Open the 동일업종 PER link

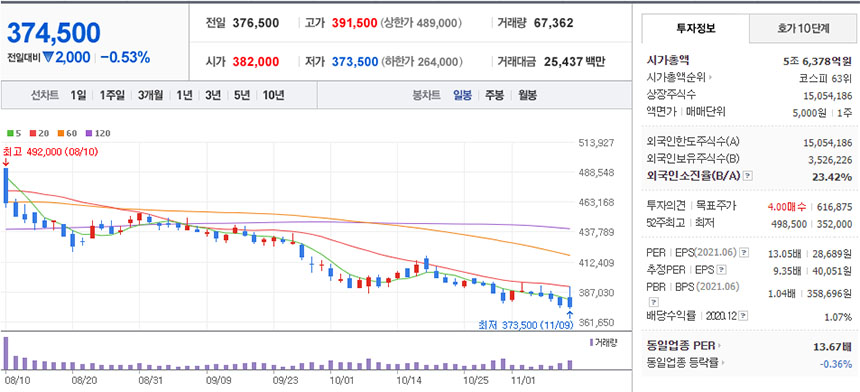pyautogui.click(x=681, y=346)
